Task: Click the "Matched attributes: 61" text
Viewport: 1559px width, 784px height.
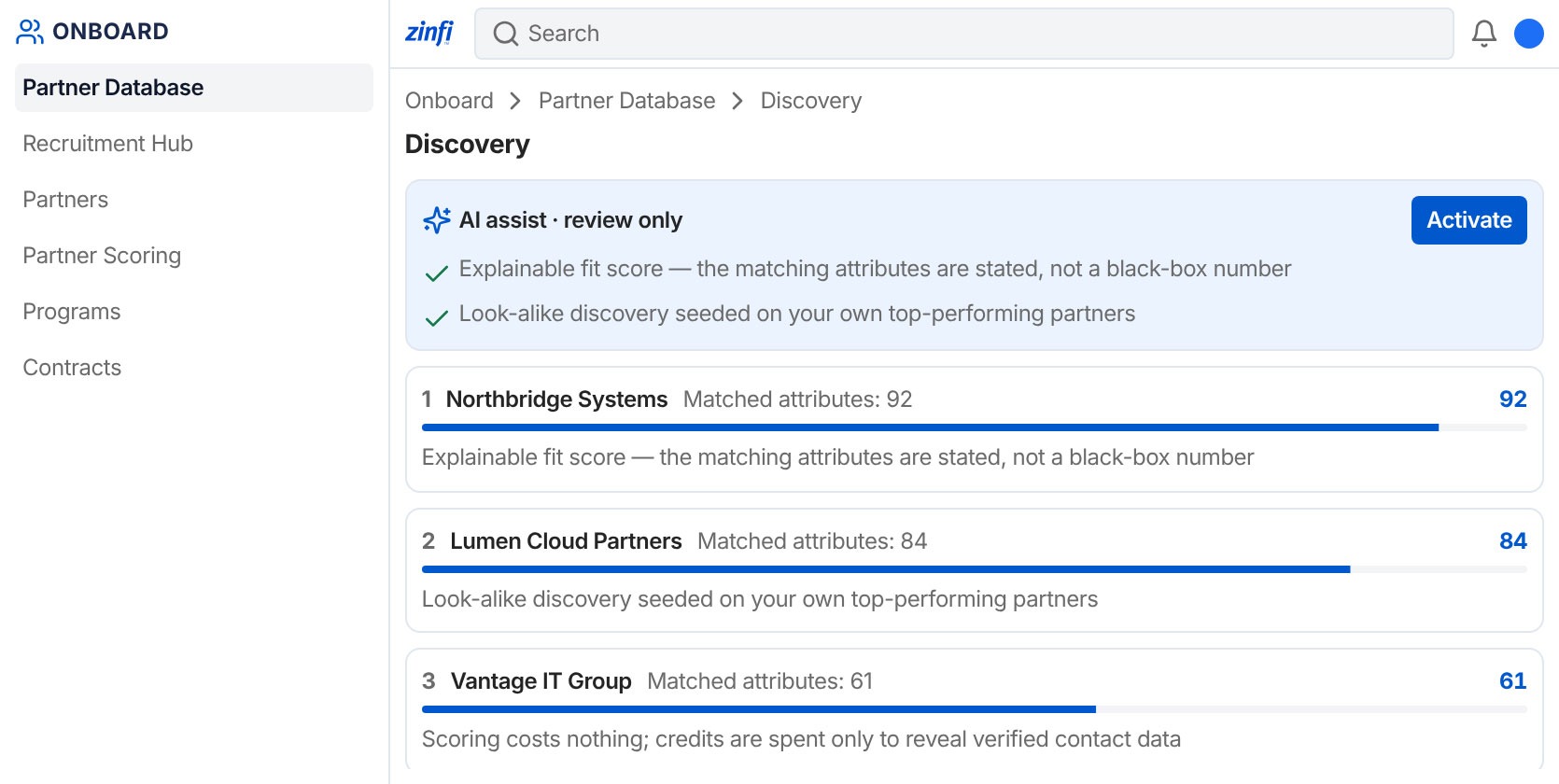Action: [760, 681]
